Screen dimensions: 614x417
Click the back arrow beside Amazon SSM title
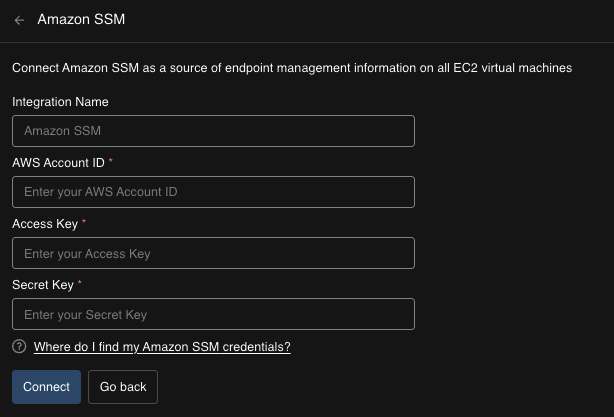(19, 20)
